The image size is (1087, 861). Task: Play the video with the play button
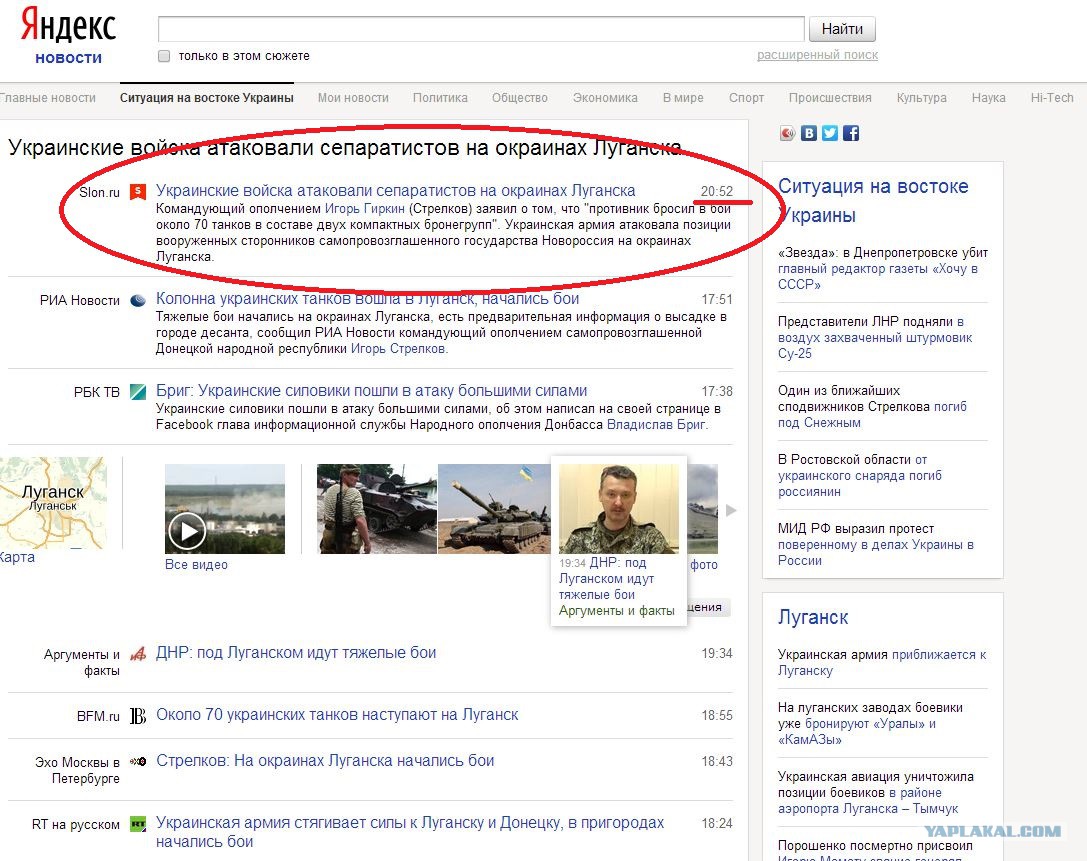[186, 532]
